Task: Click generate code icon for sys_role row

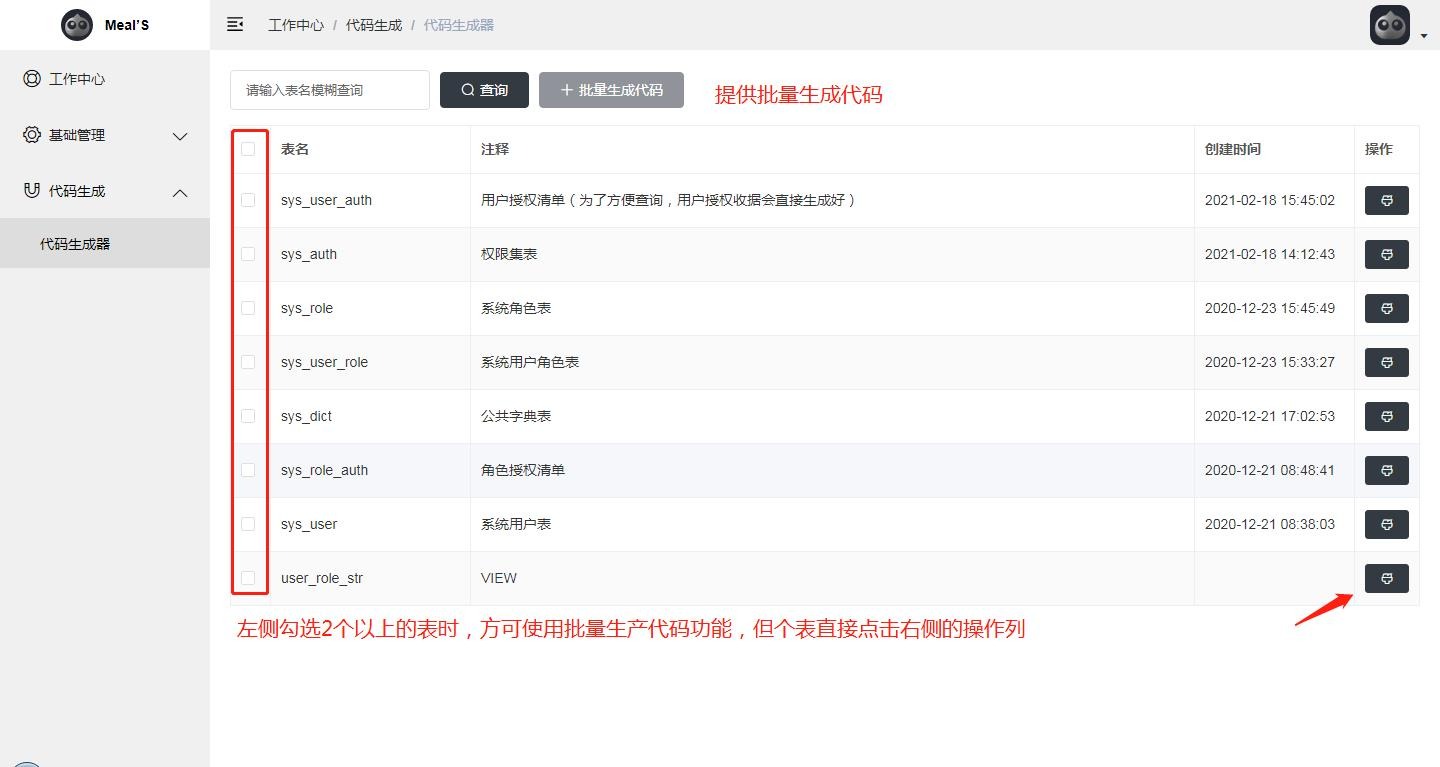Action: [1386, 308]
